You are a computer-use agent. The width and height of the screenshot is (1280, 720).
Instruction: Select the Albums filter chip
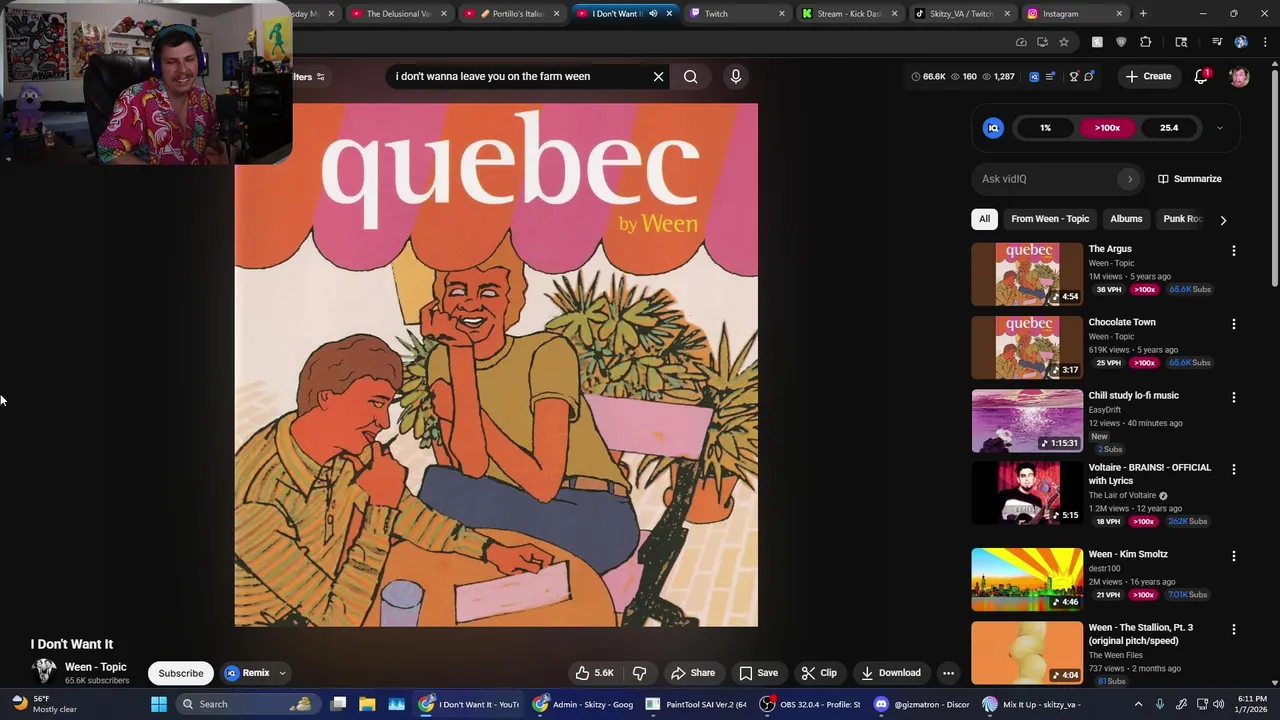click(1126, 219)
